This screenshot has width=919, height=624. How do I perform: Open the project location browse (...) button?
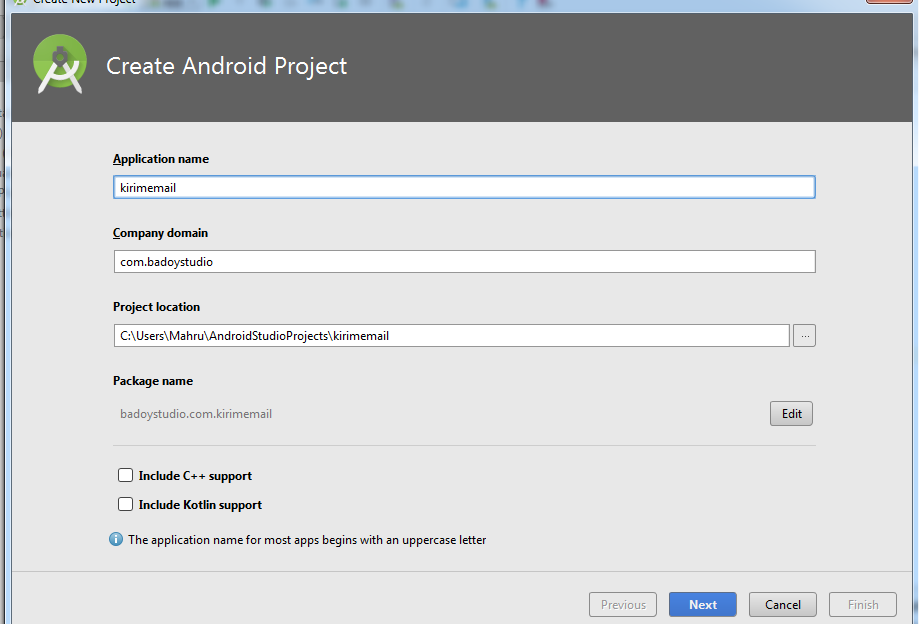click(x=804, y=336)
